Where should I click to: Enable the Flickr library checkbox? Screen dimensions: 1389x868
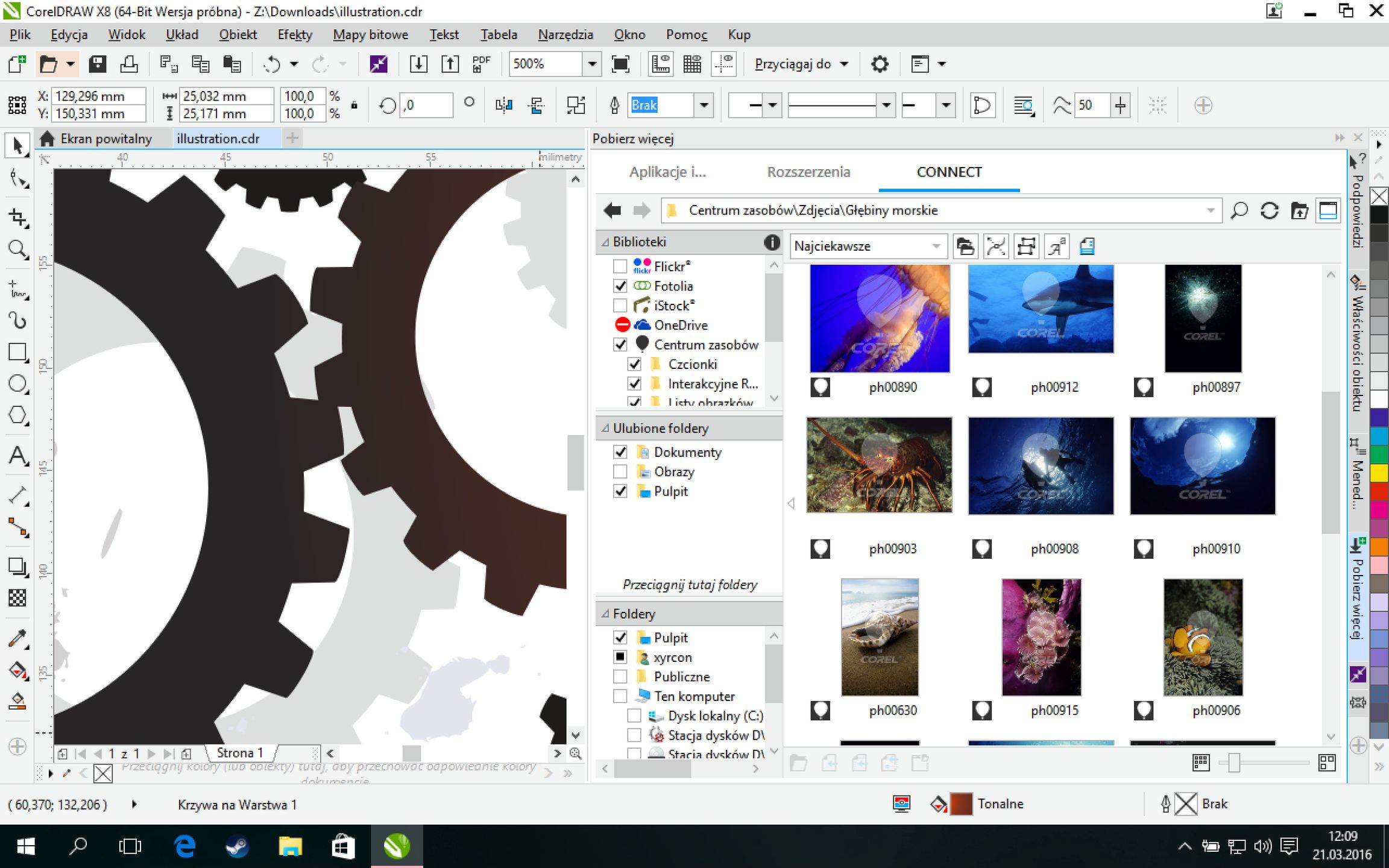coord(620,266)
